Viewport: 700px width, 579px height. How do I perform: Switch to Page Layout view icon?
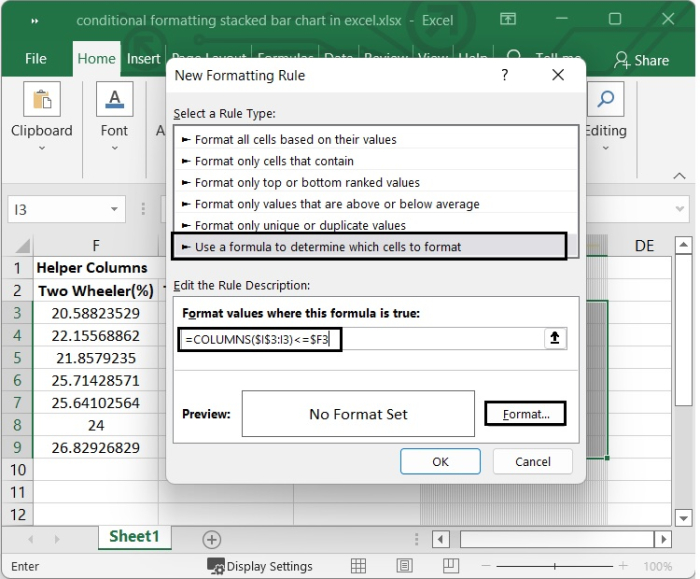[x=404, y=566]
